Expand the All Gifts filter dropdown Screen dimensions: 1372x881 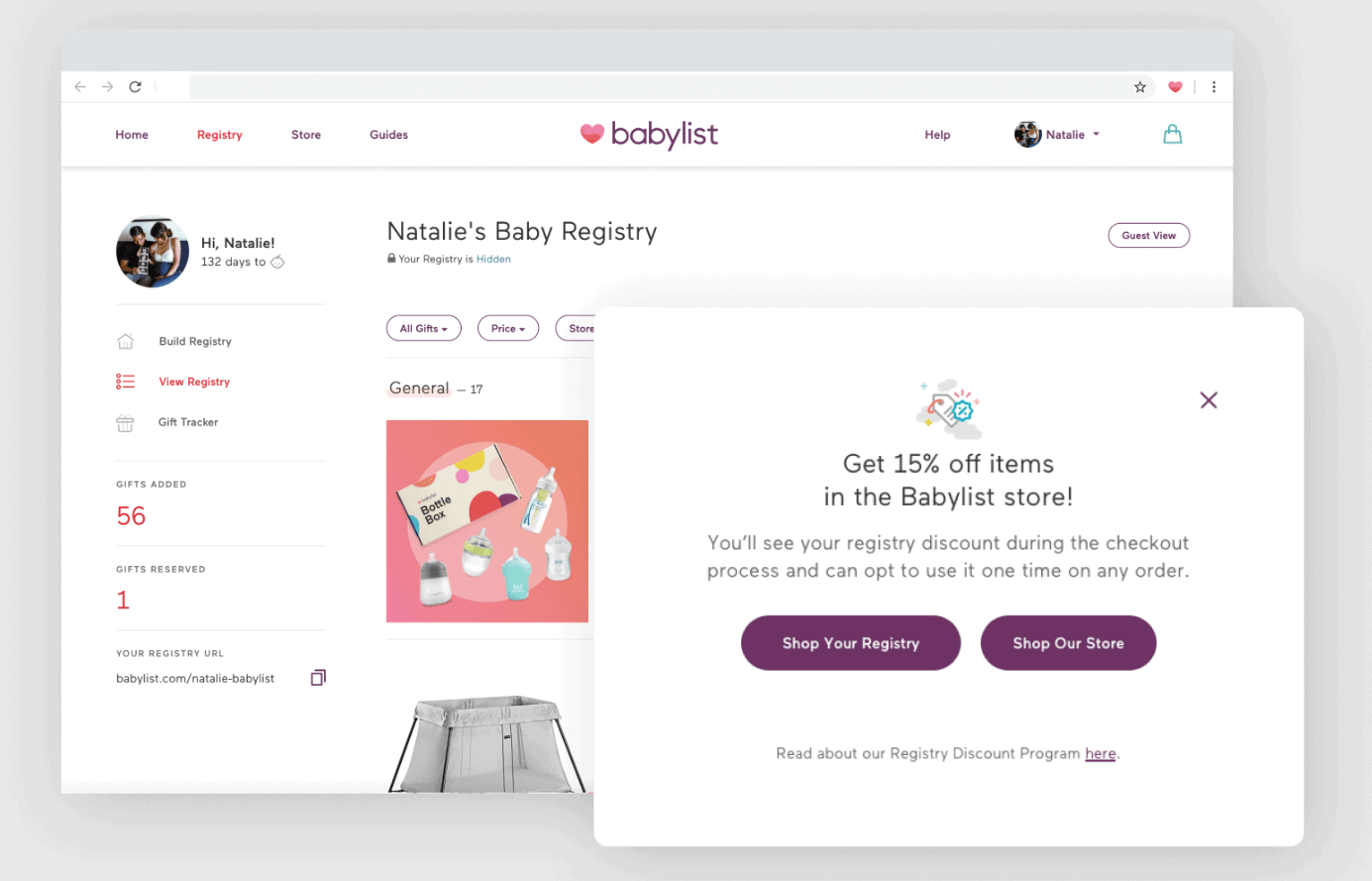[424, 328]
